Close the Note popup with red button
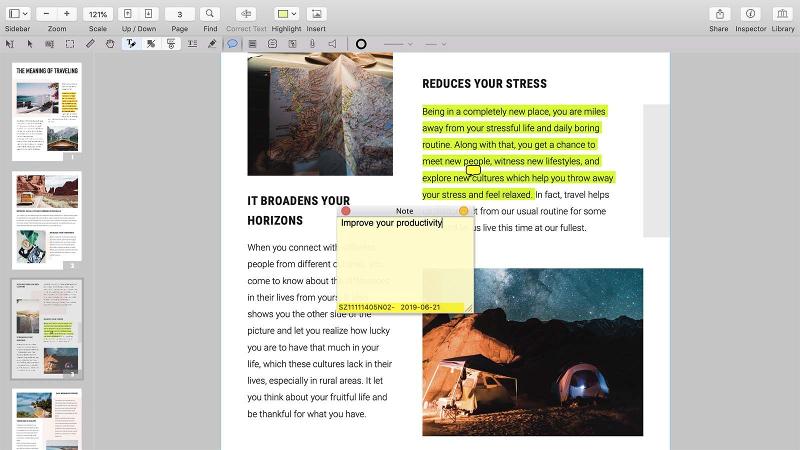This screenshot has width=800, height=450. pos(346,211)
